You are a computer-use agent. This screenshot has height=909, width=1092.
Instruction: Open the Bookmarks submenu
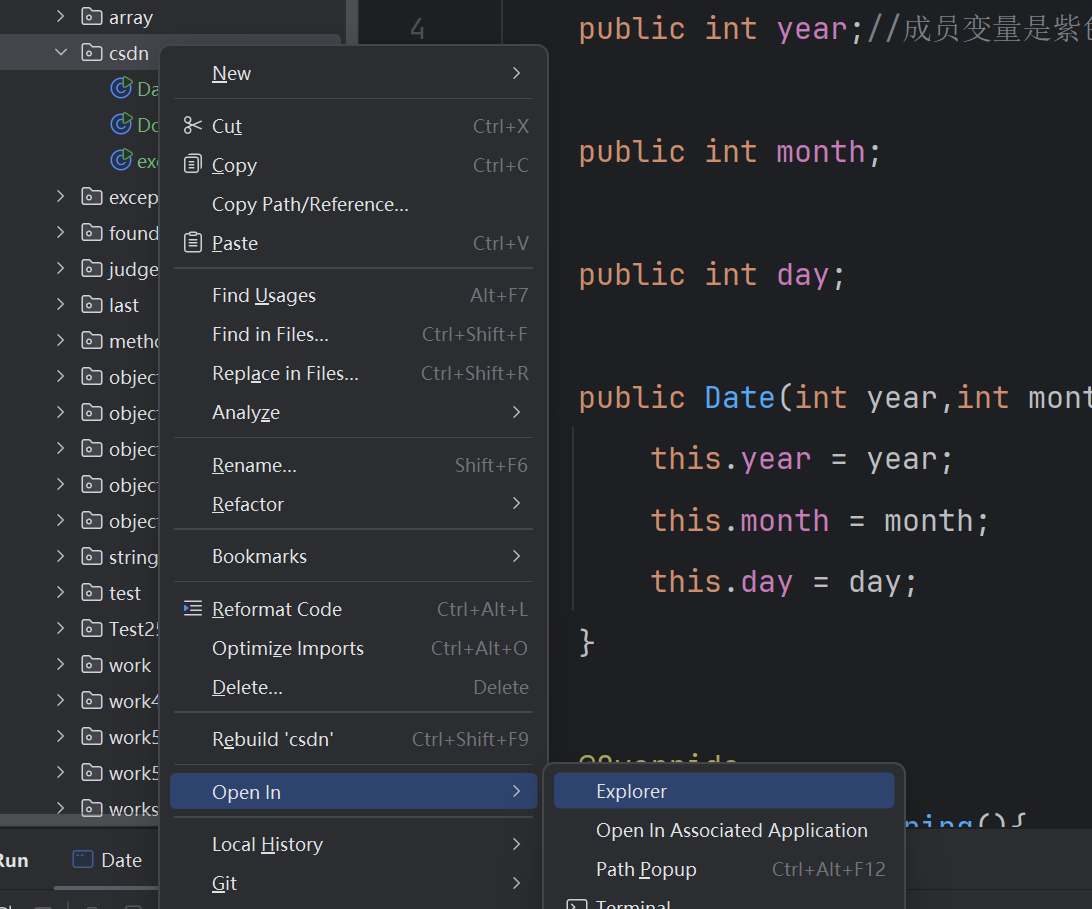pos(353,557)
